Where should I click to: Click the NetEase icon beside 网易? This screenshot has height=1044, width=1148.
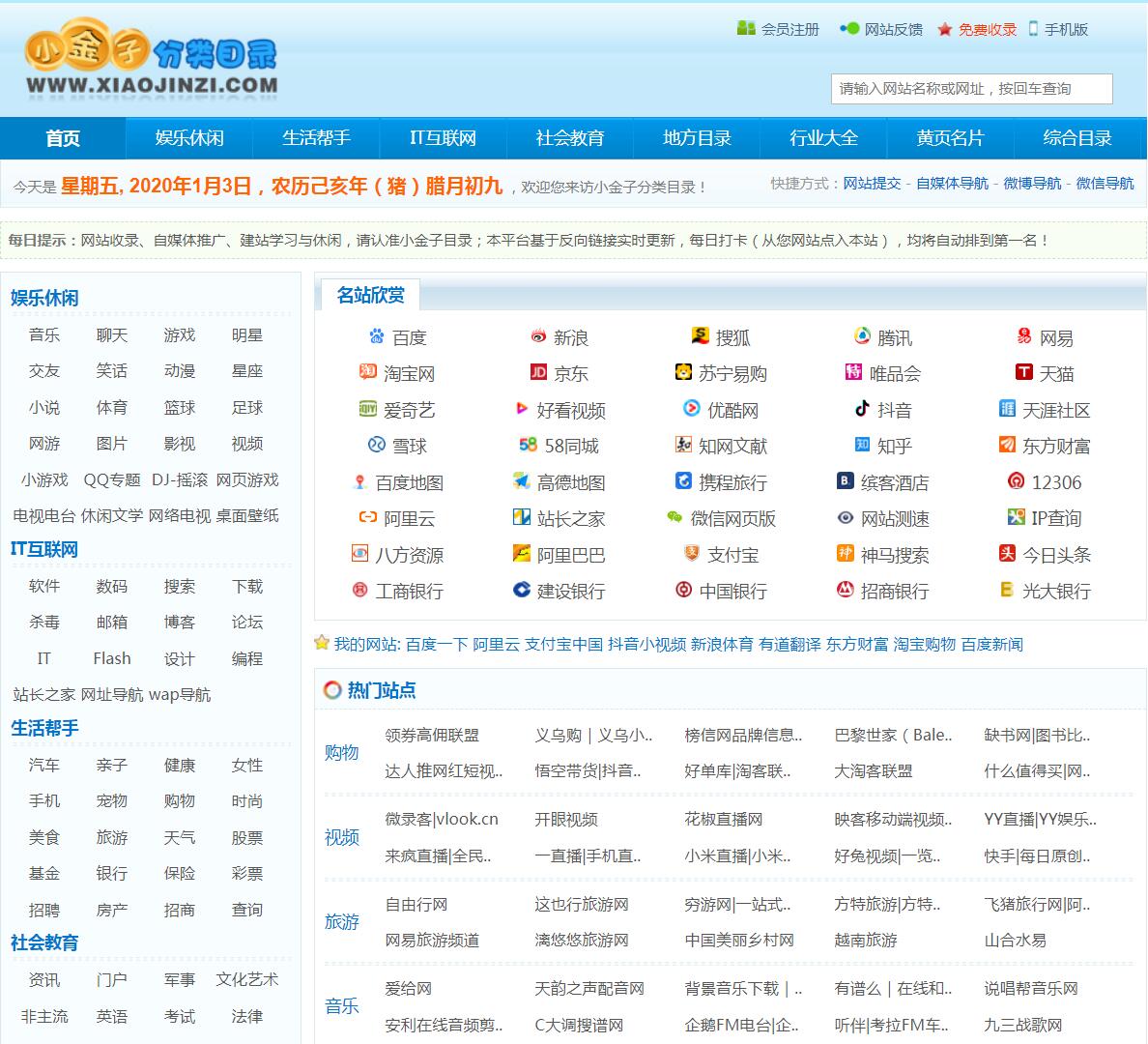point(1023,336)
